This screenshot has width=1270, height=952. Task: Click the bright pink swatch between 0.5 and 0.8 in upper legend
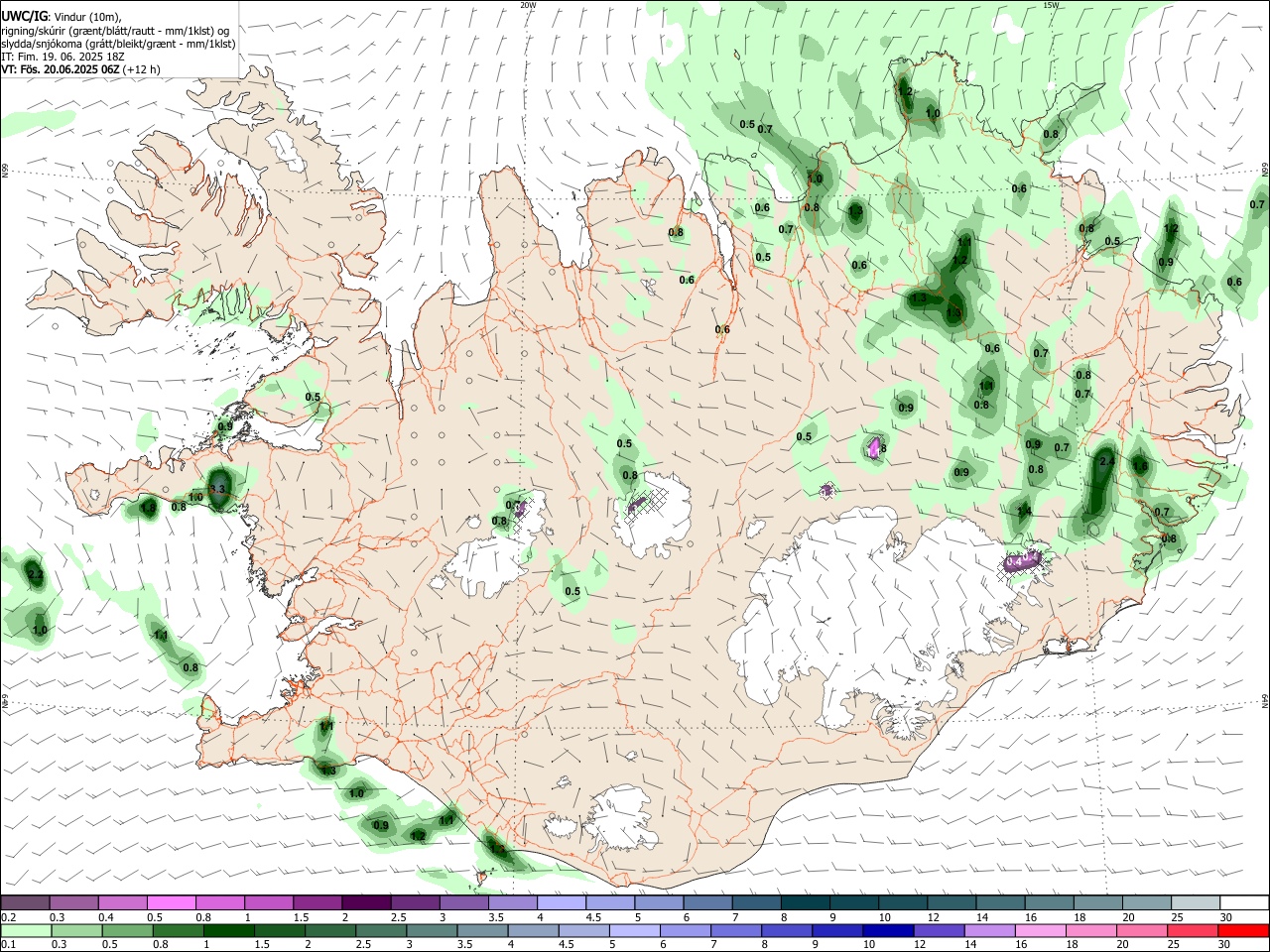coord(172,903)
